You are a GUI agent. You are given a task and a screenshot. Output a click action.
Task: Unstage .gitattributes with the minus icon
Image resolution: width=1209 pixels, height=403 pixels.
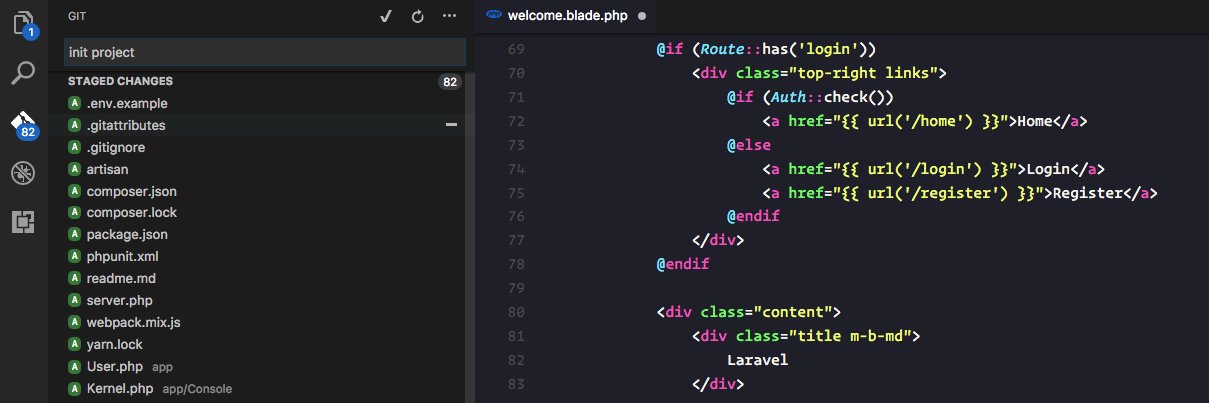[x=451, y=125]
